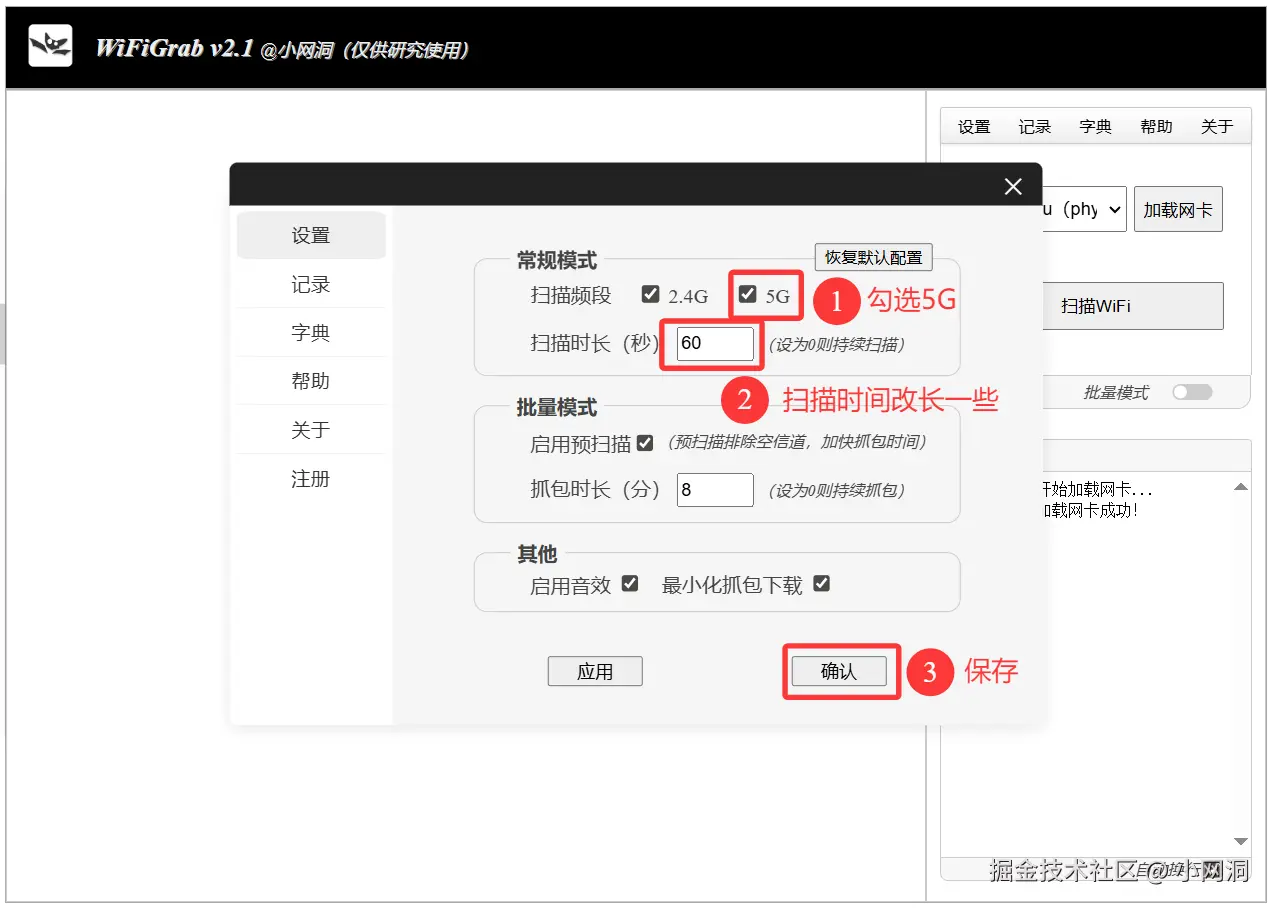The image size is (1274, 909).
Task: Click the 常规模式 section heading
Action: [557, 261]
